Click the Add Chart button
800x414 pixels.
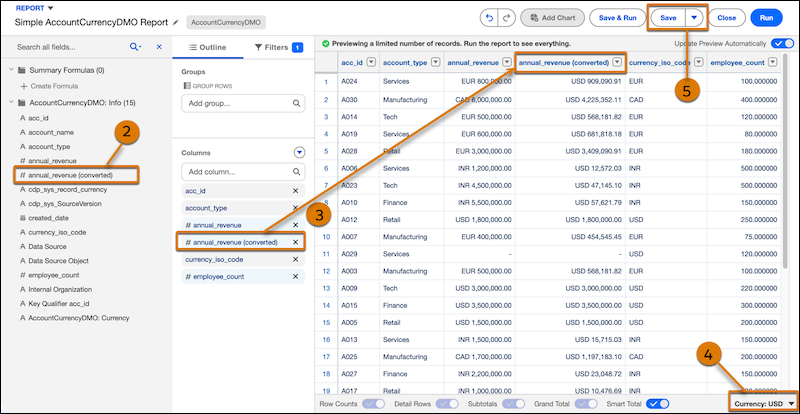(x=553, y=18)
